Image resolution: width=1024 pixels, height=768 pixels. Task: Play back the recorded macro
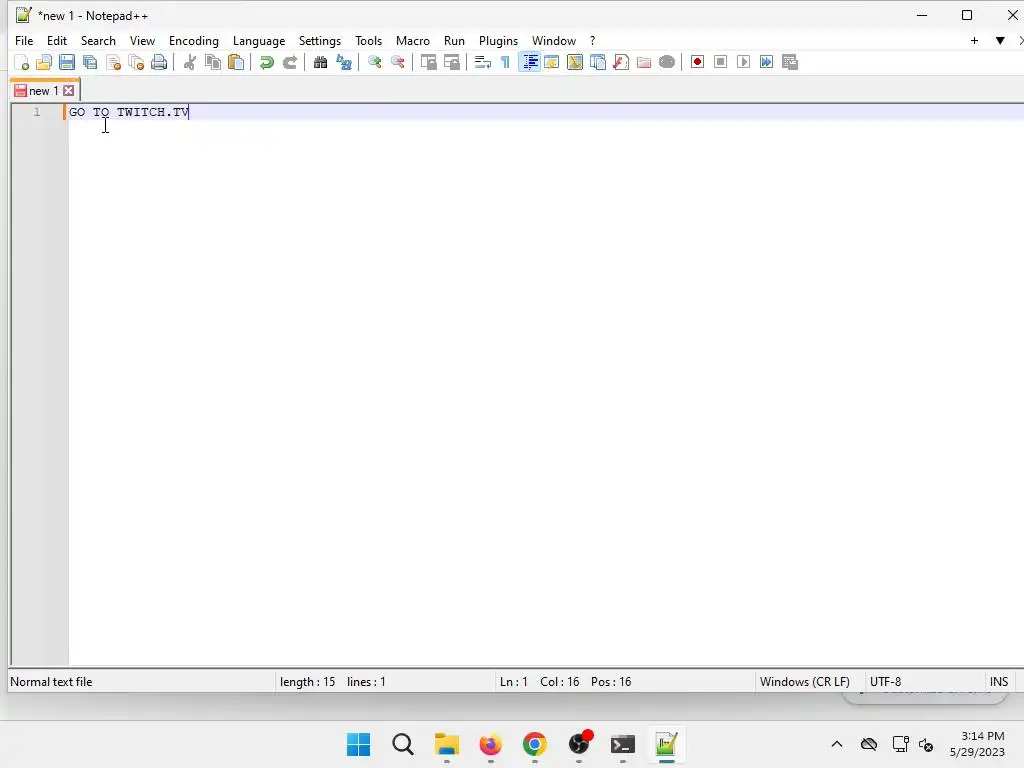tap(744, 62)
